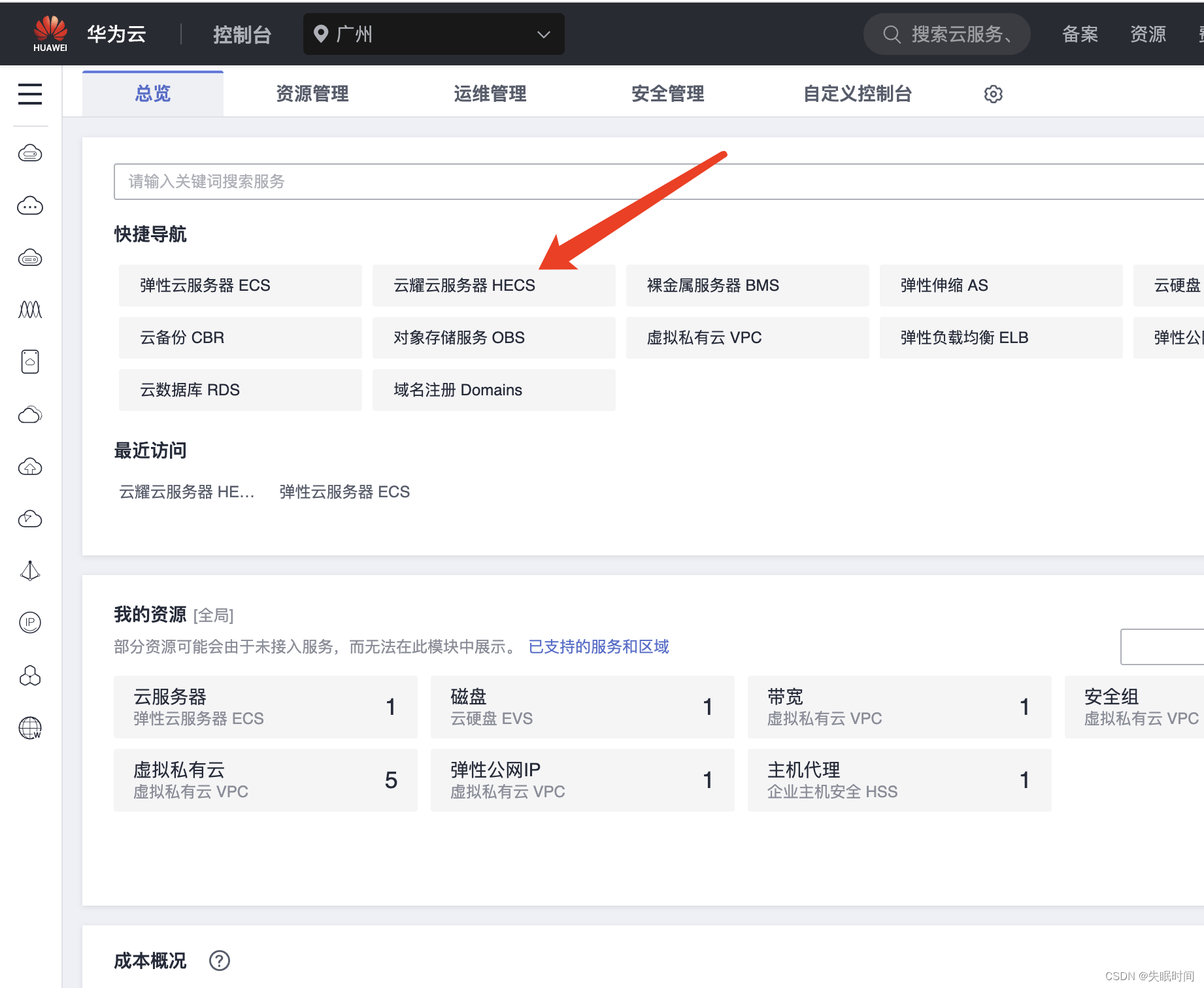Image resolution: width=1204 pixels, height=988 pixels.
Task: Click 备案 in the top bar
Action: click(1080, 34)
